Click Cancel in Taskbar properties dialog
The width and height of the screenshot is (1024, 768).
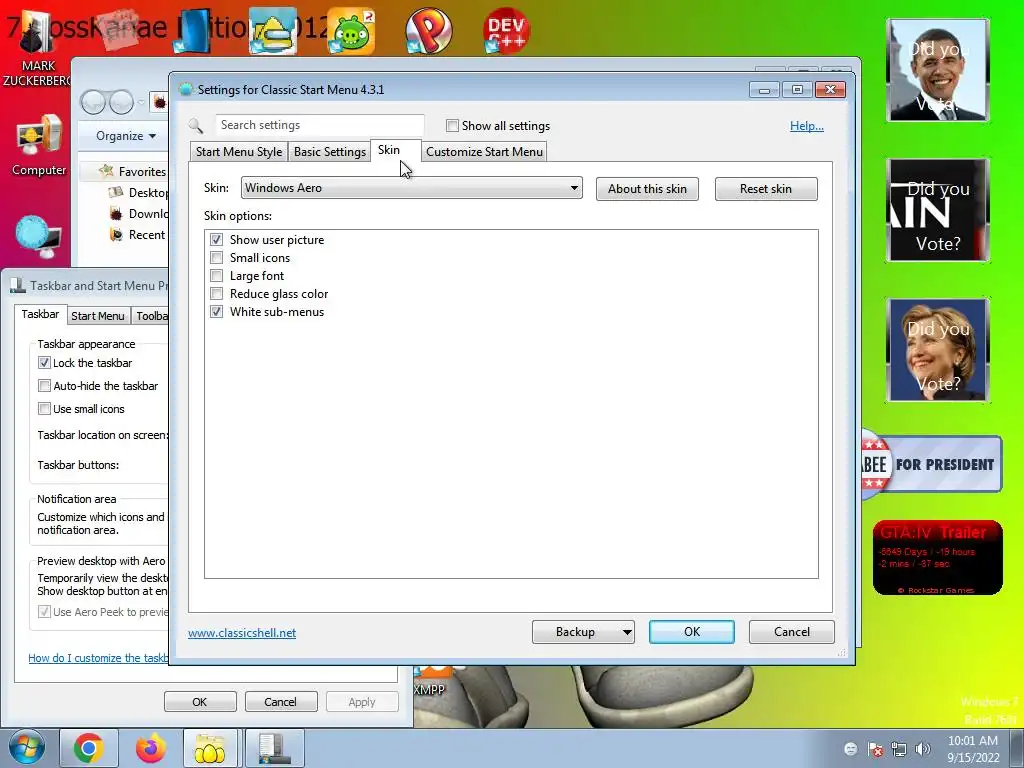280,701
